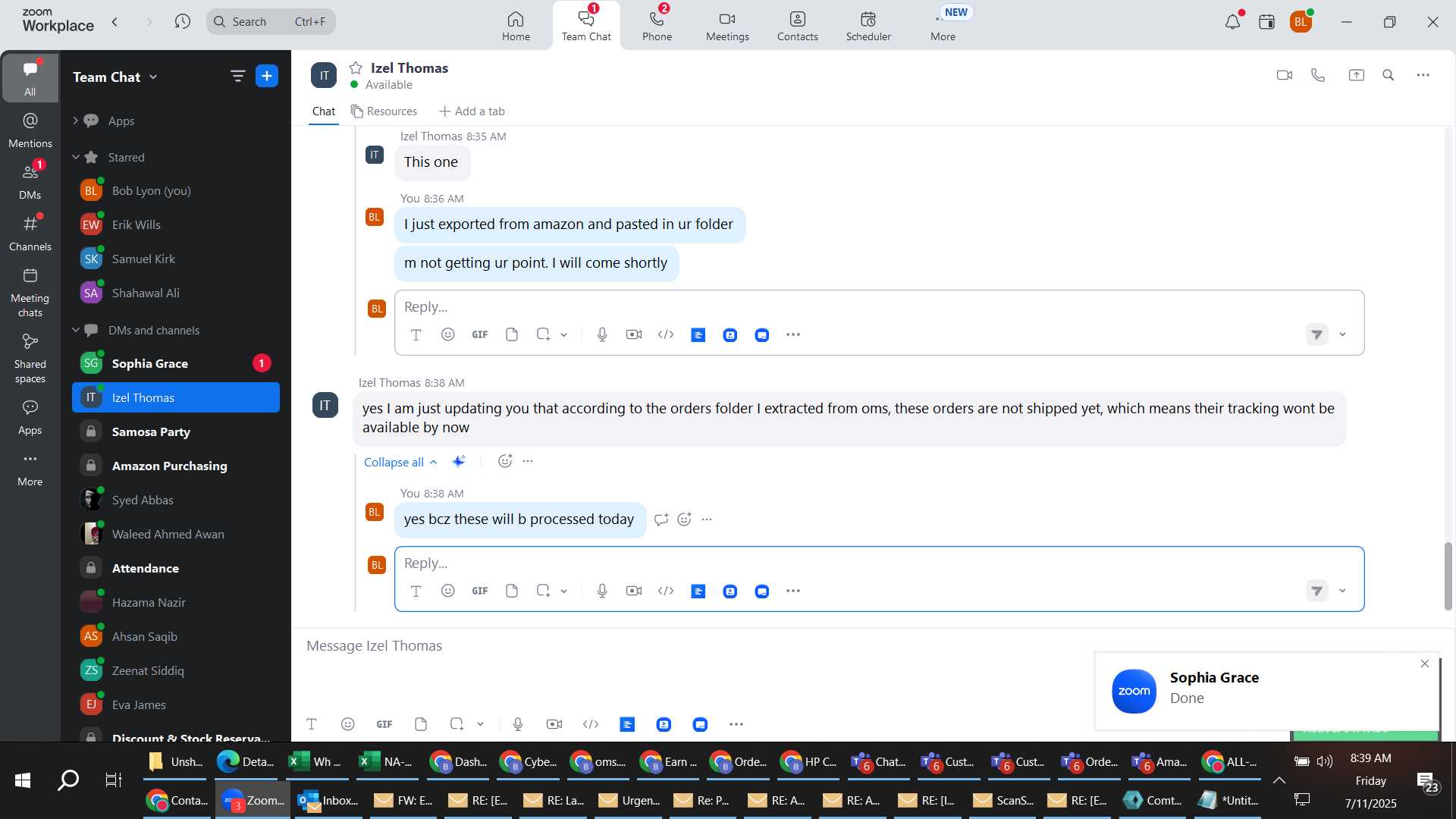Add reaction to Izel's 8:38 AM message
The width and height of the screenshot is (1456, 819).
click(505, 461)
